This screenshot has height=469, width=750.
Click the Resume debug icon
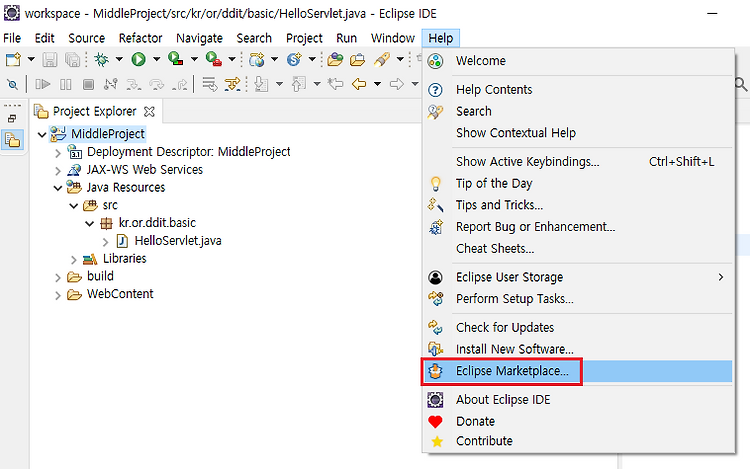coord(43,85)
